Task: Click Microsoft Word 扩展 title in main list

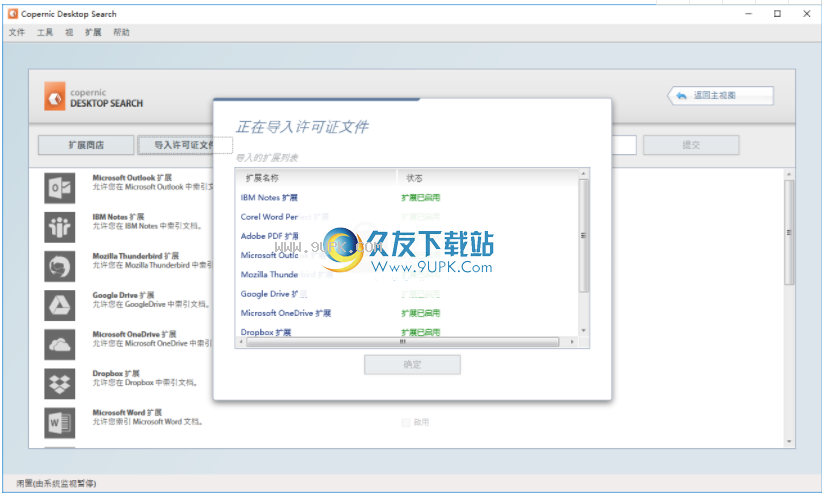Action: click(x=127, y=412)
